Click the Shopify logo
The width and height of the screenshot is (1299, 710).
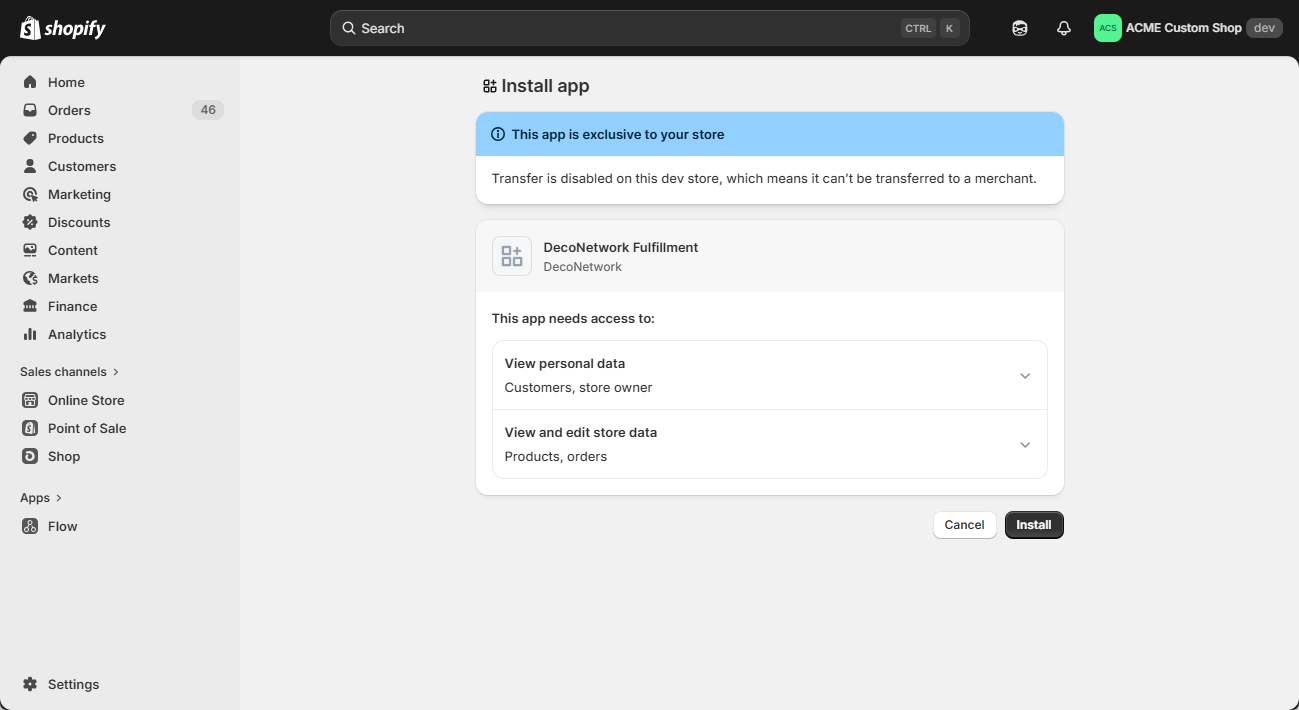(x=63, y=28)
